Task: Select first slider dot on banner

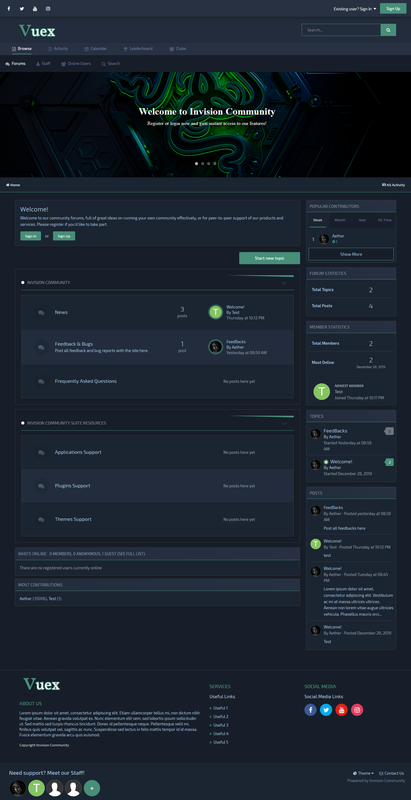Action: point(196,164)
